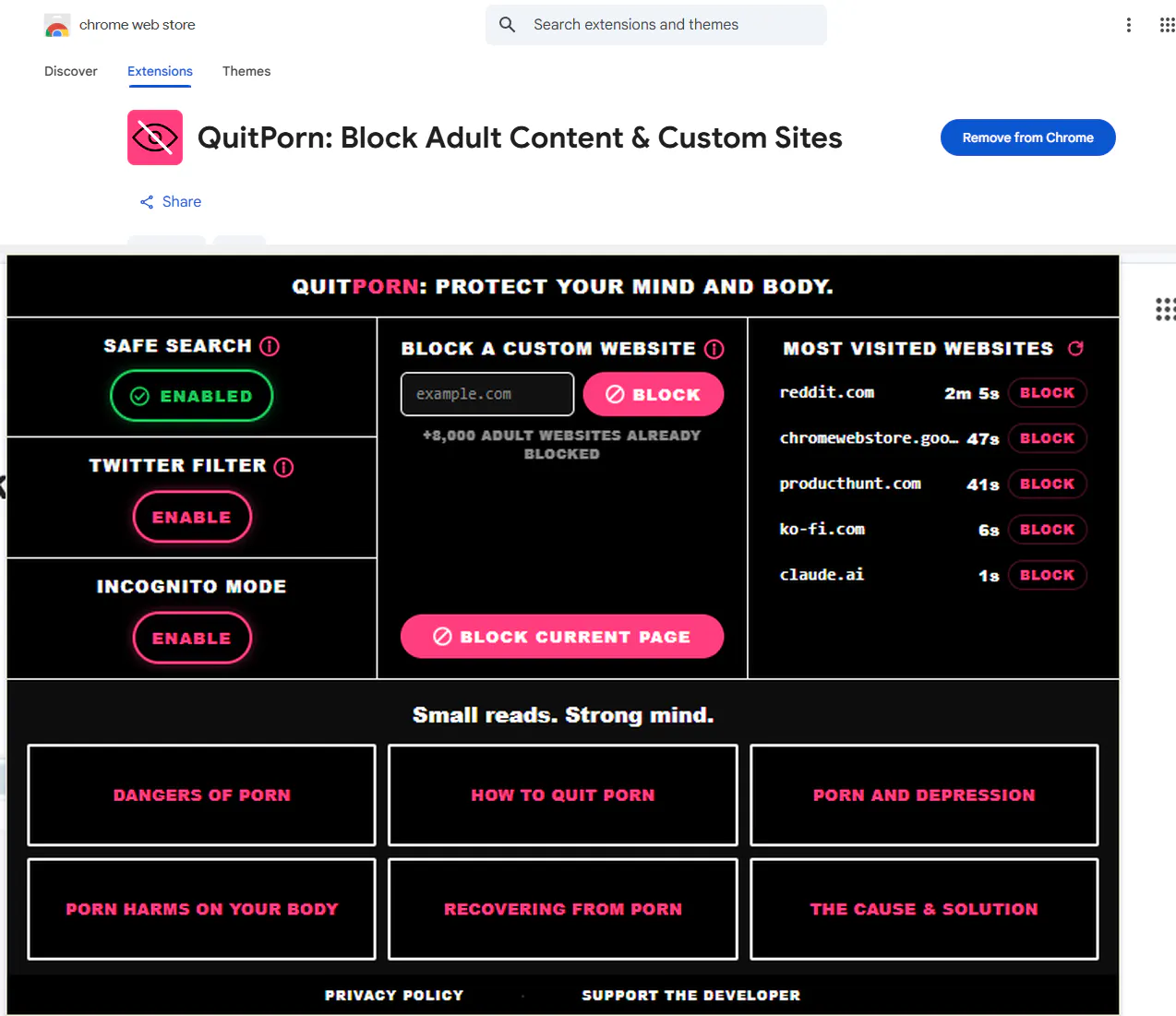Focus the Search extensions and themes box
The width and height of the screenshot is (1176, 1016).
656,25
